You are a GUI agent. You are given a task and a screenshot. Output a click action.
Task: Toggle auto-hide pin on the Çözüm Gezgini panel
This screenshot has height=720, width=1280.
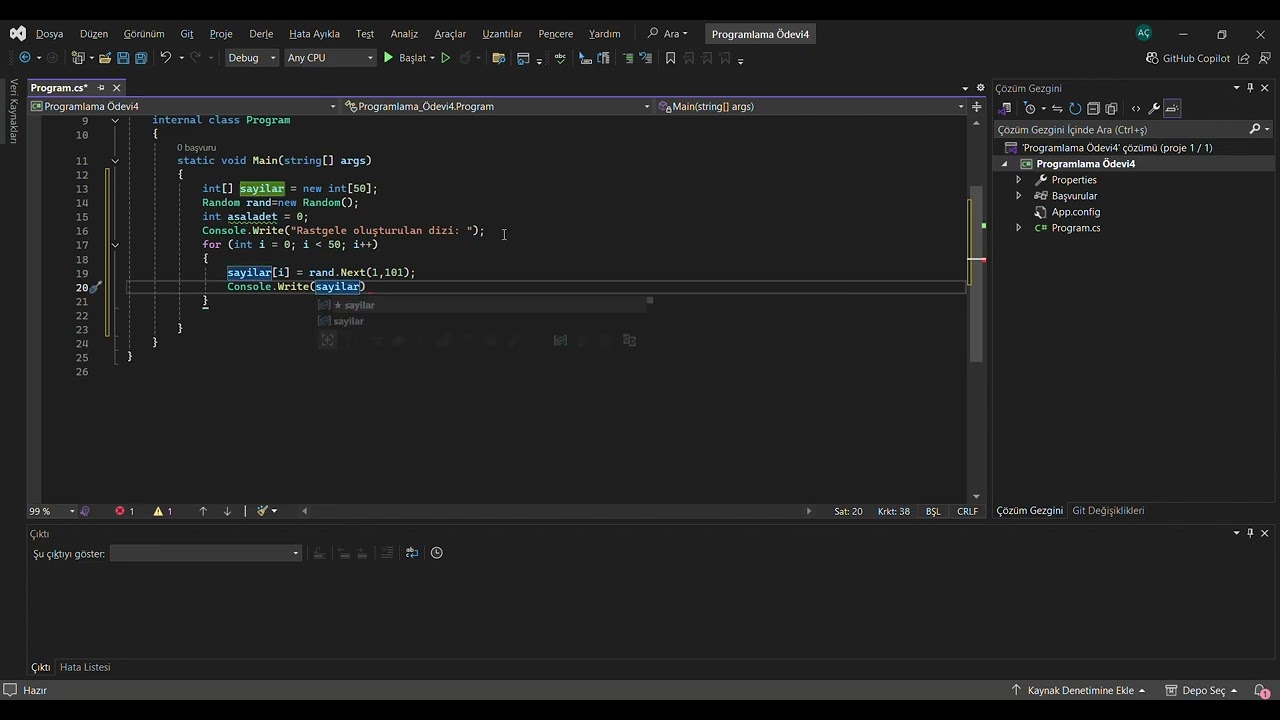(x=1250, y=88)
